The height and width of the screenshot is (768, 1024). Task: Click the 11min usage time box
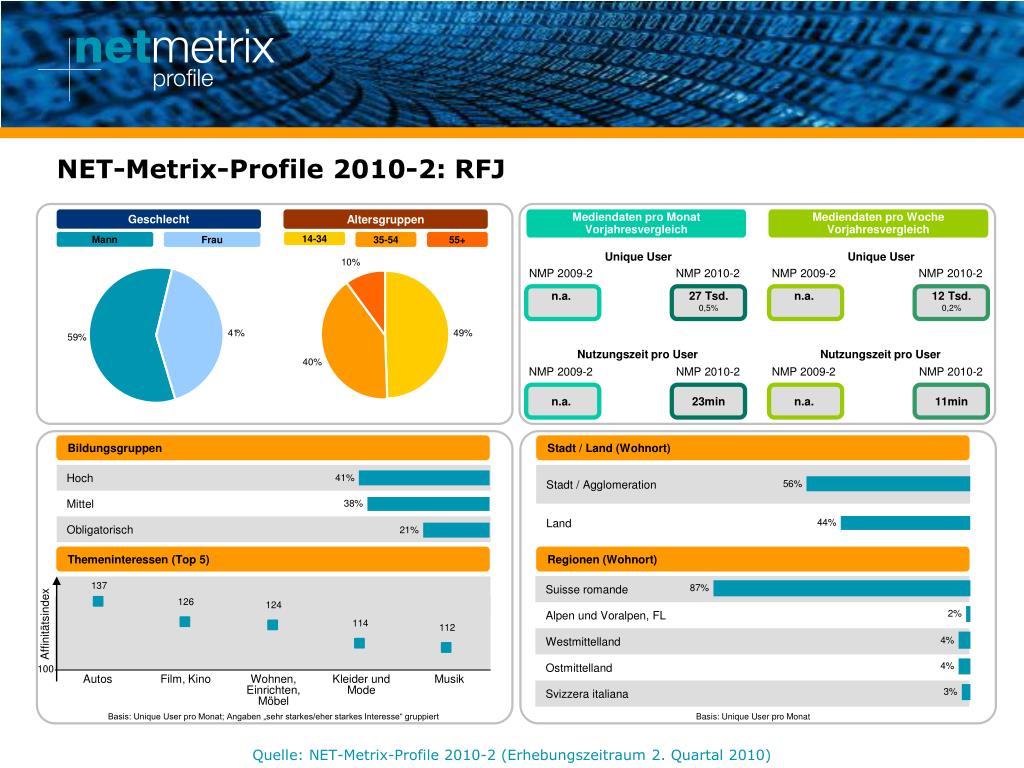(x=951, y=401)
